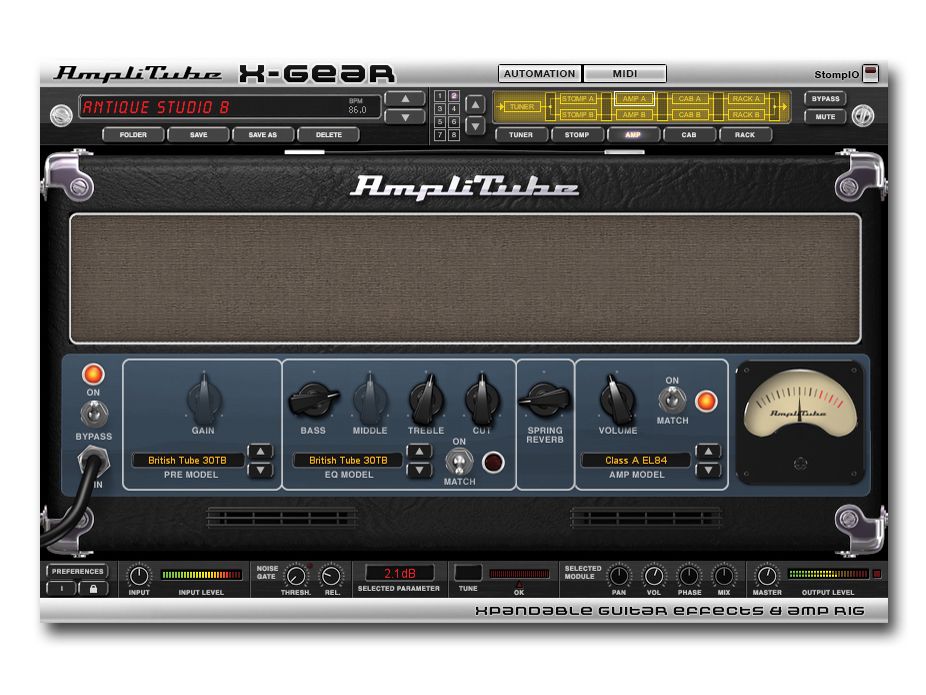The image size is (926, 695).
Task: Open the AUTOMATION panel
Action: tap(540, 74)
